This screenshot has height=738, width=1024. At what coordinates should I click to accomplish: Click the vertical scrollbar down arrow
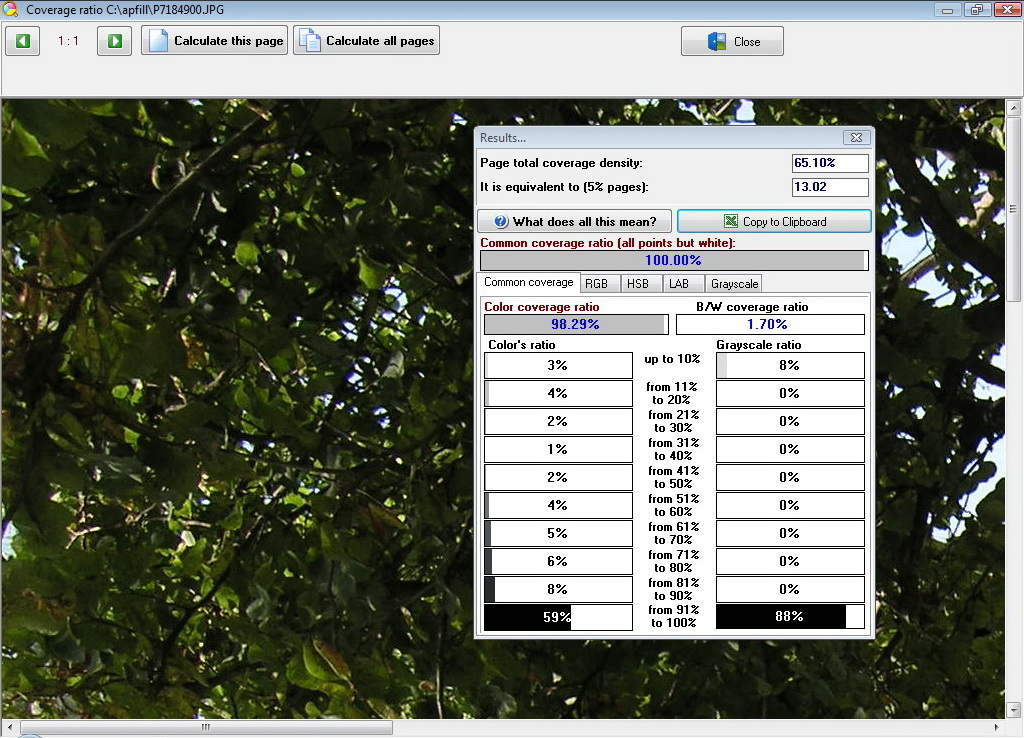[1013, 709]
